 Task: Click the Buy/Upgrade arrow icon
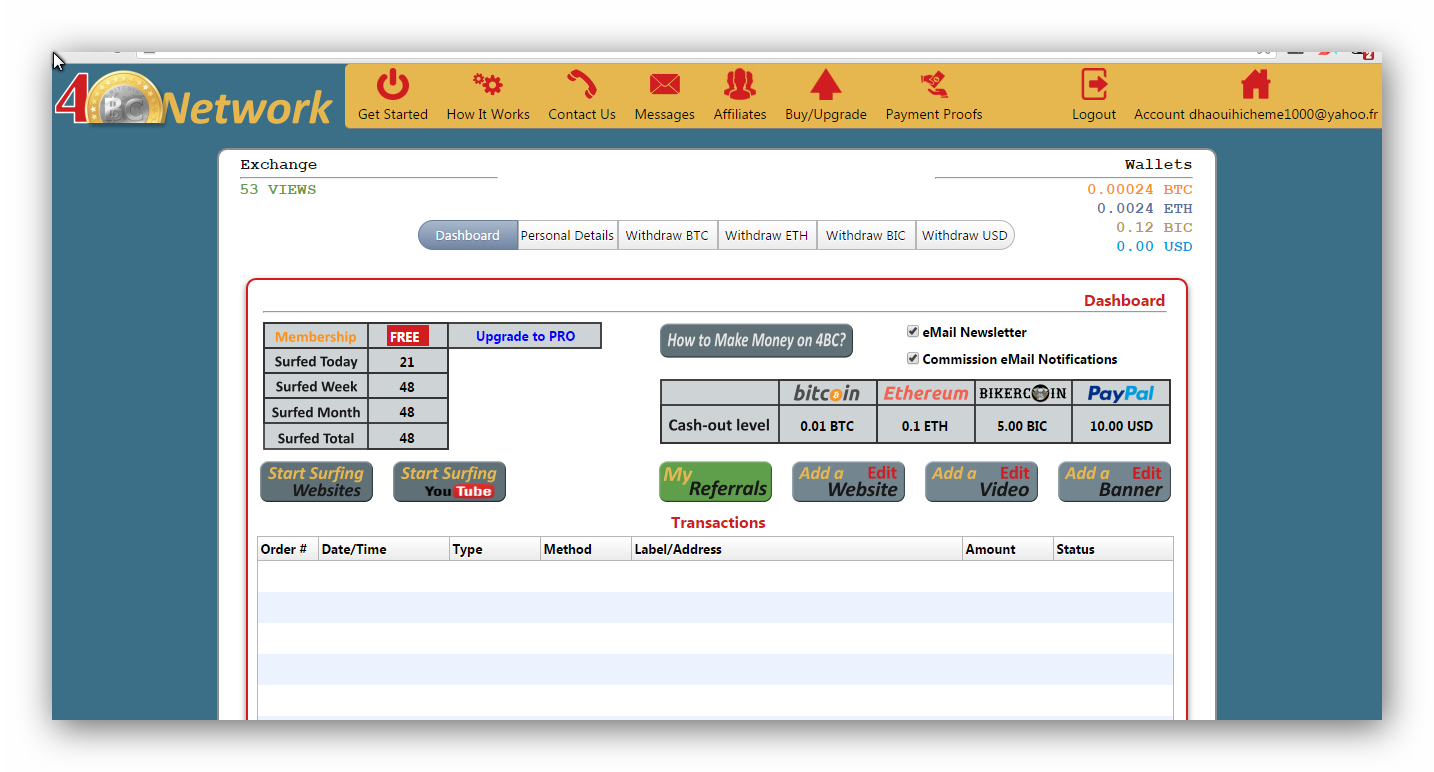826,84
